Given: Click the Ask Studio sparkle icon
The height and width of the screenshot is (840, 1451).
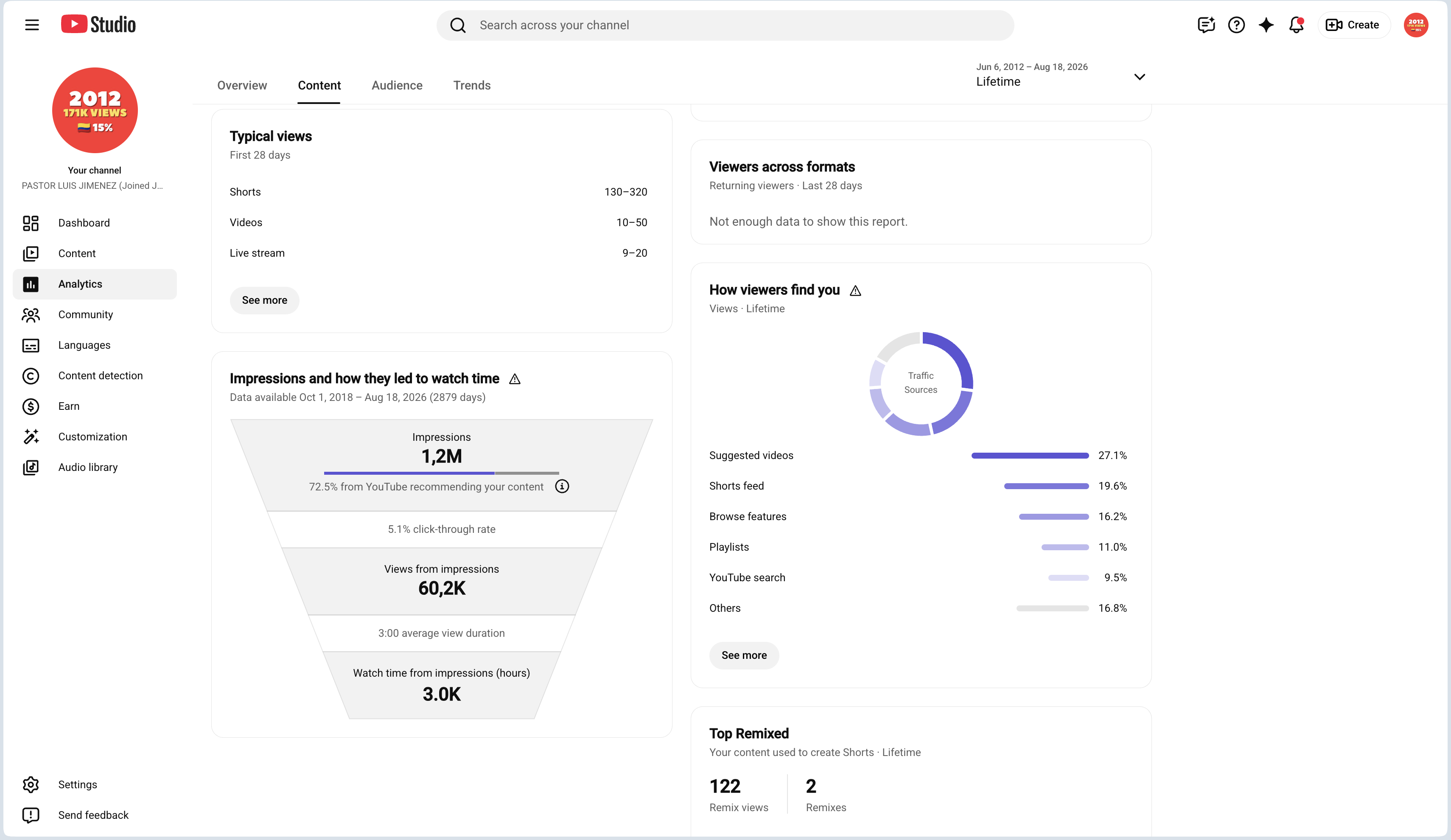Looking at the screenshot, I should (1266, 25).
